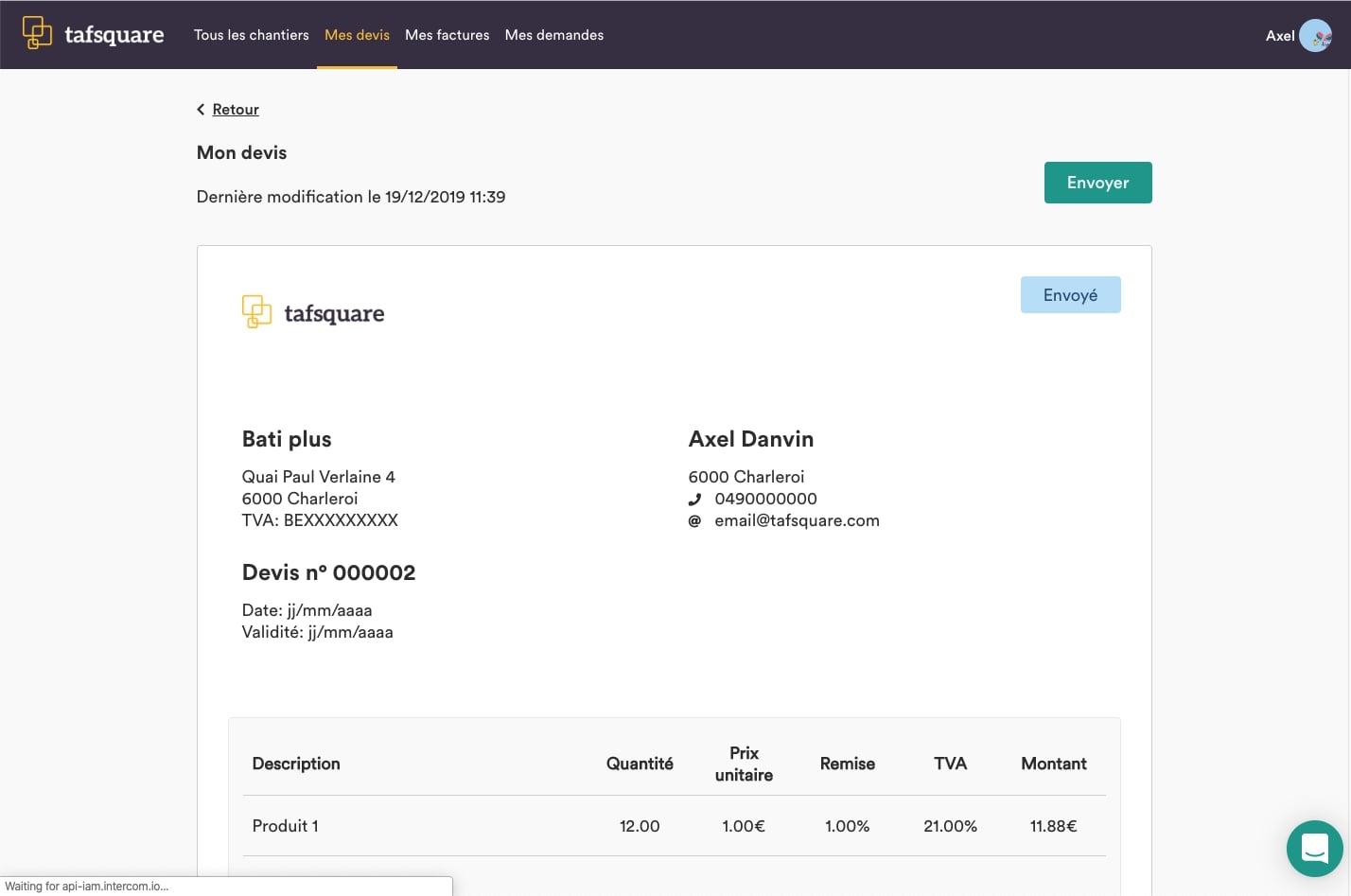Screen dimensions: 1351x896
Task: Open the Mes devis tab
Action: [x=357, y=35]
